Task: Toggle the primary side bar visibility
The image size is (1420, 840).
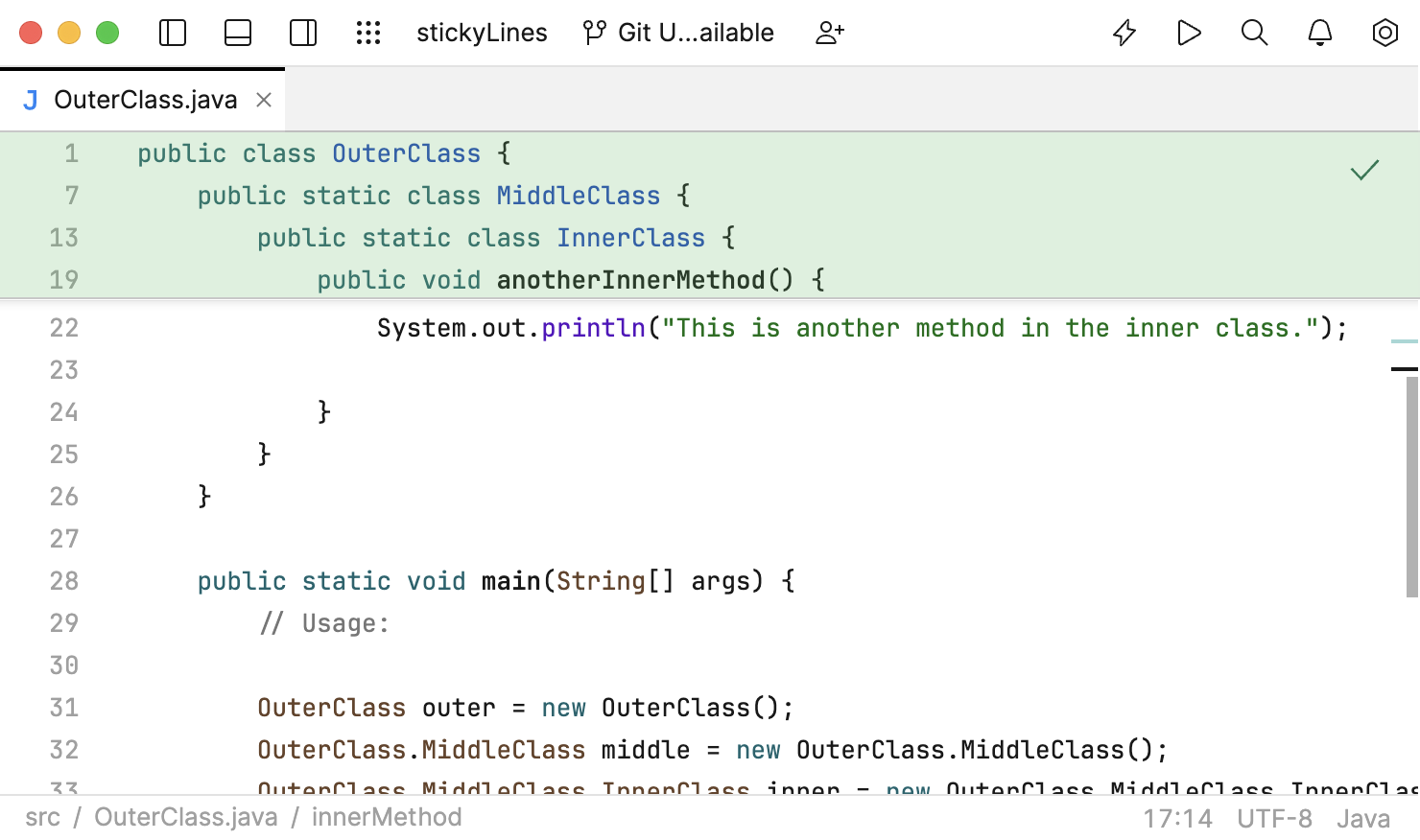Action: (173, 33)
